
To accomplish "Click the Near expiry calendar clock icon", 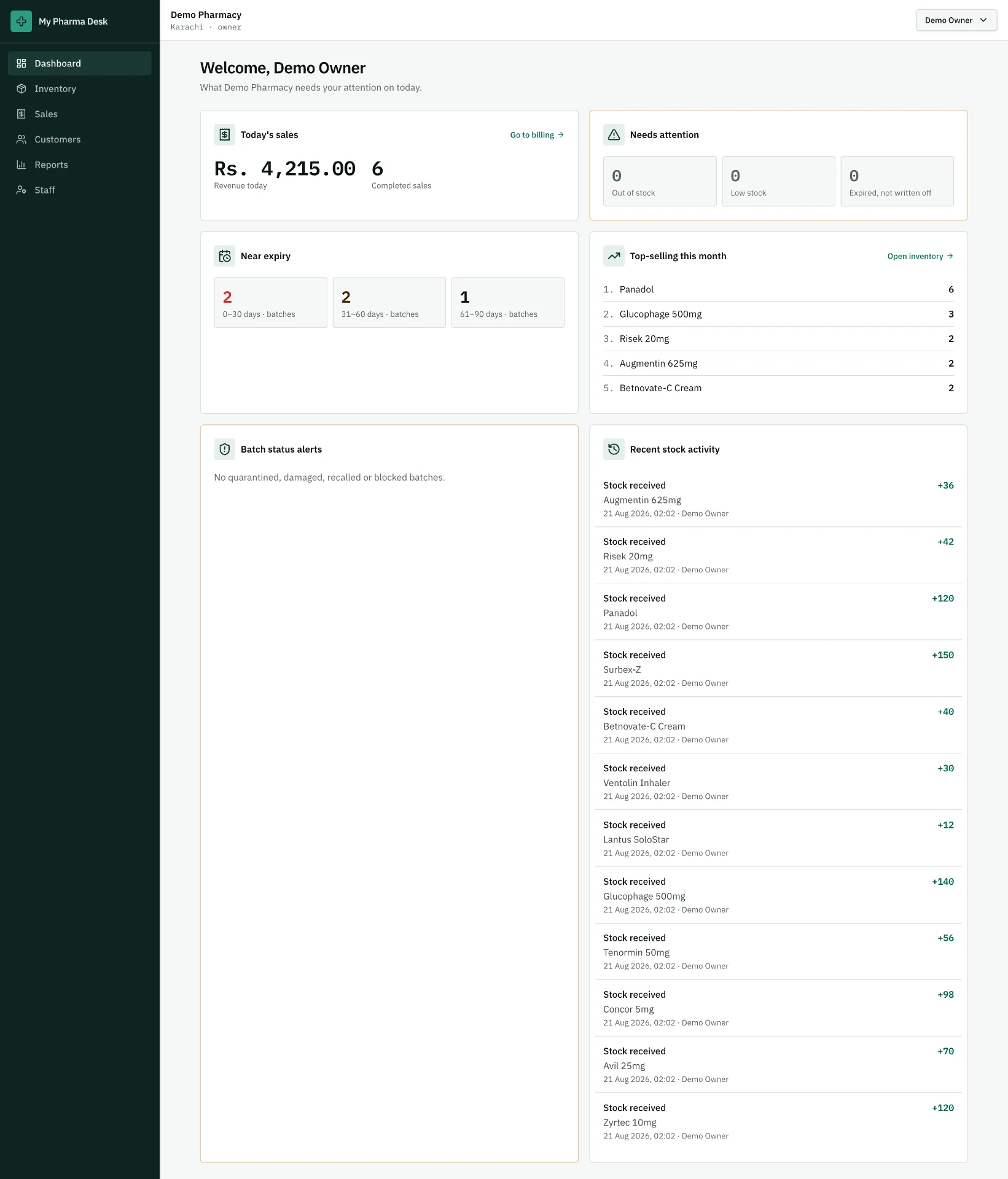I will 225,256.
